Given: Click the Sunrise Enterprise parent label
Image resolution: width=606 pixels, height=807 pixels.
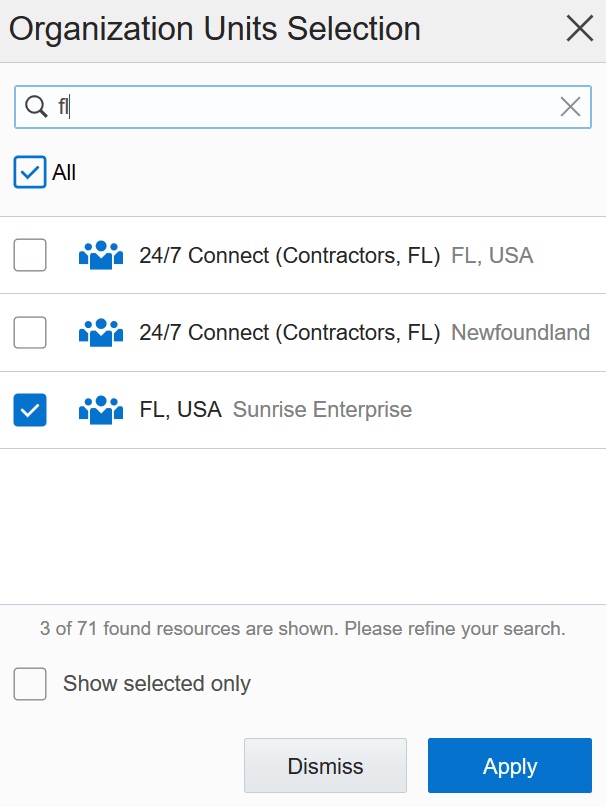Looking at the screenshot, I should point(322,410).
